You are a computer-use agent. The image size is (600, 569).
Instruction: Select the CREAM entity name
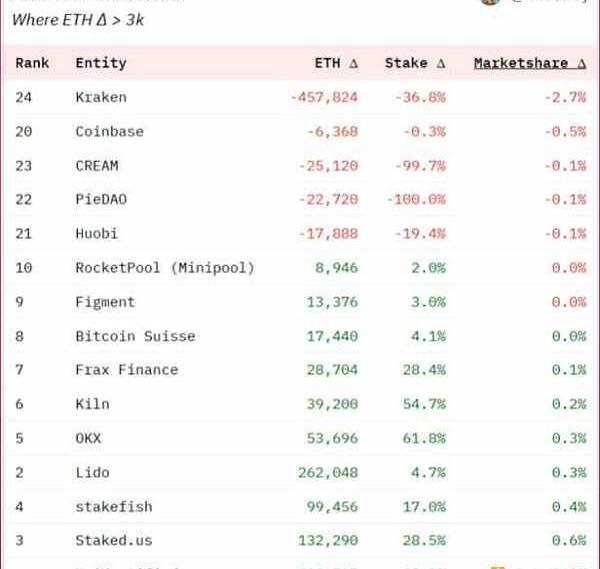96,165
